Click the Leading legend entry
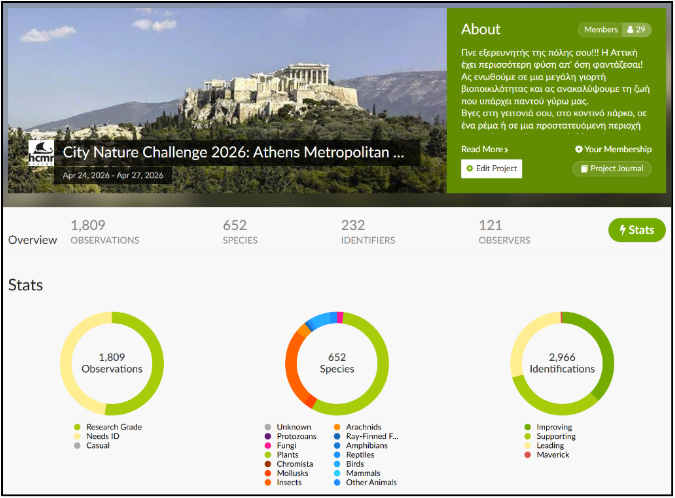 click(x=545, y=445)
